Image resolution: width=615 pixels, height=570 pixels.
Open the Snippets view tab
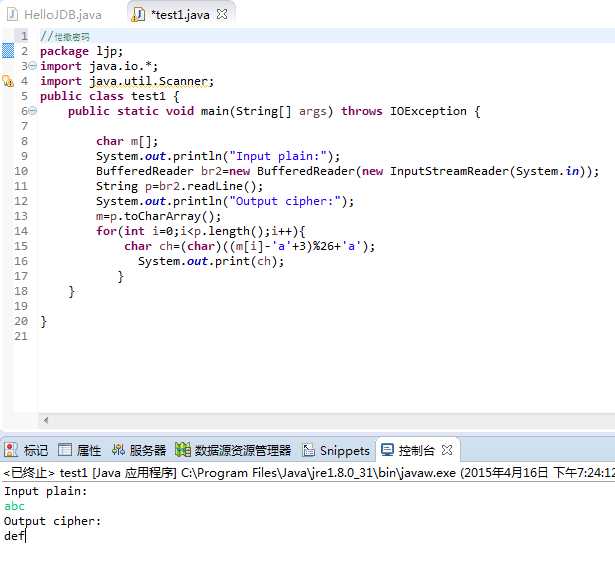336,450
